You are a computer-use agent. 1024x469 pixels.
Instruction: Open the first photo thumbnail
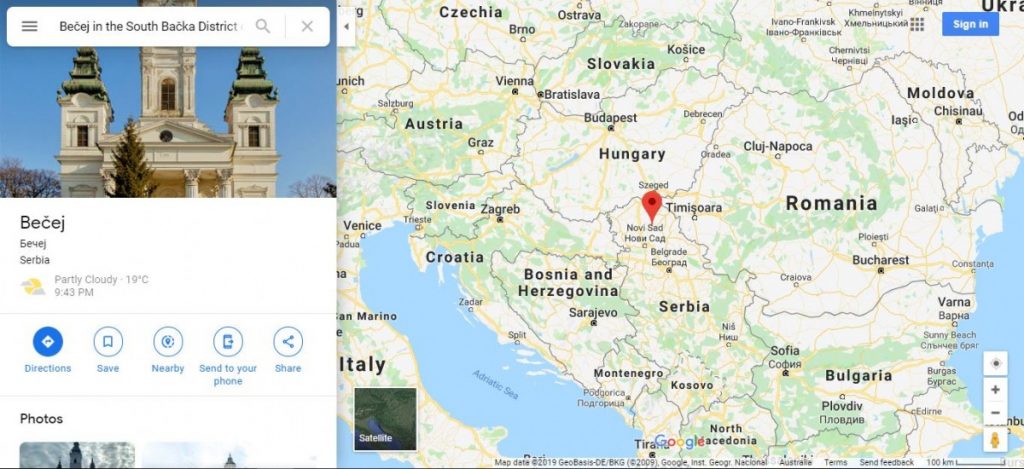tap(77, 455)
